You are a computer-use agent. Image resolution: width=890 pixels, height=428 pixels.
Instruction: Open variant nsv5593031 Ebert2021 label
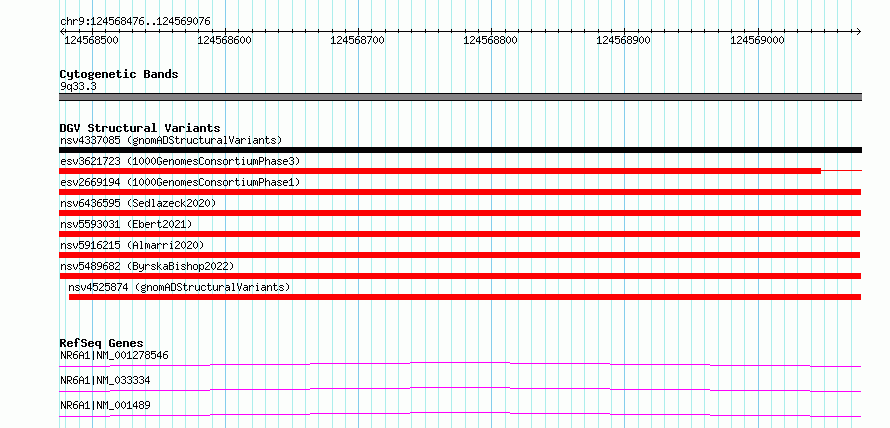click(126, 224)
